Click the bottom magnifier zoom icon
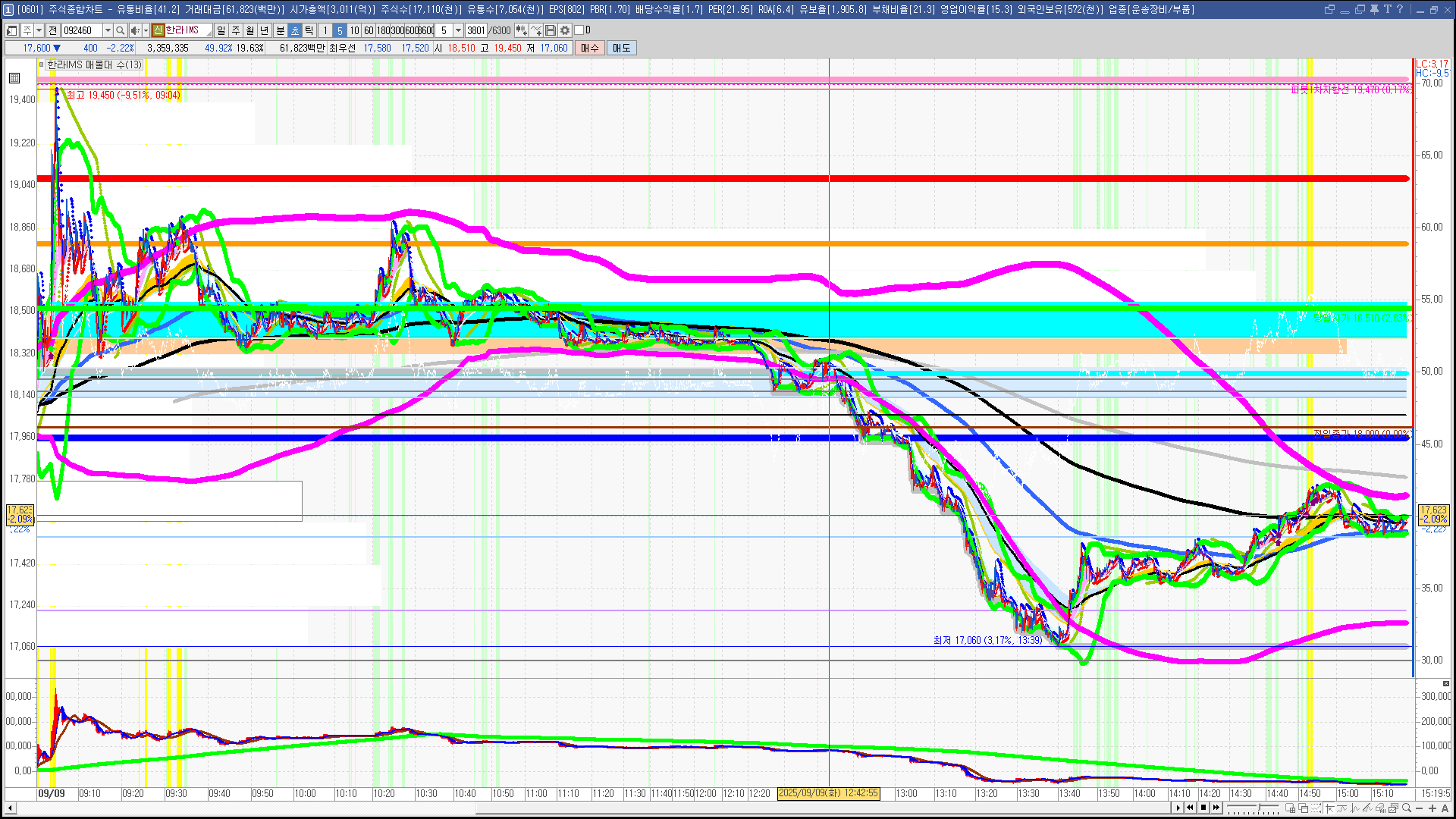Viewport: 1456px width, 819px height. pyautogui.click(x=1407, y=808)
